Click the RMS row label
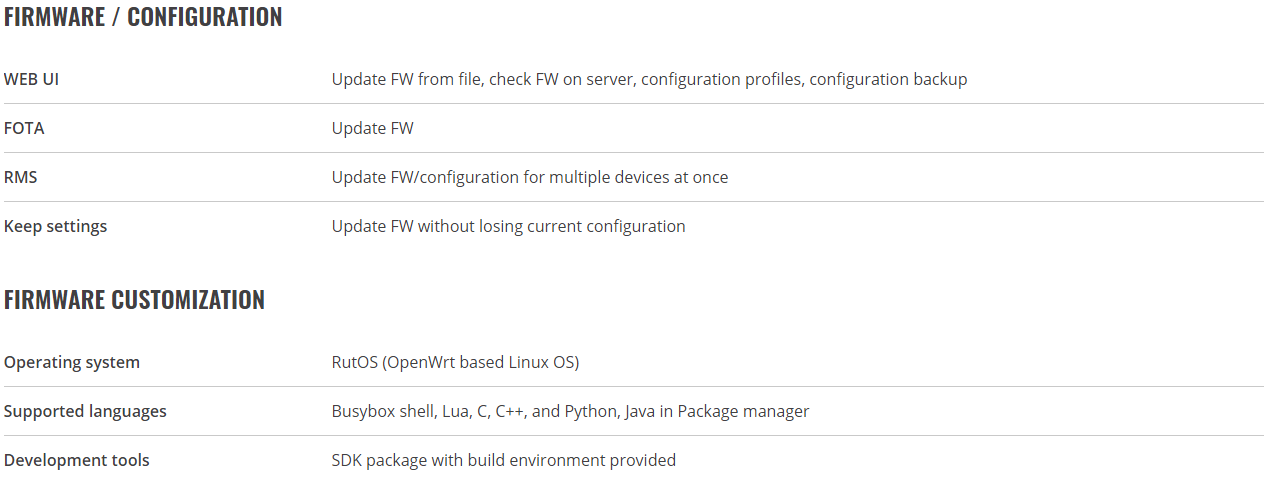Viewport: 1269px width, 484px height. point(21,177)
